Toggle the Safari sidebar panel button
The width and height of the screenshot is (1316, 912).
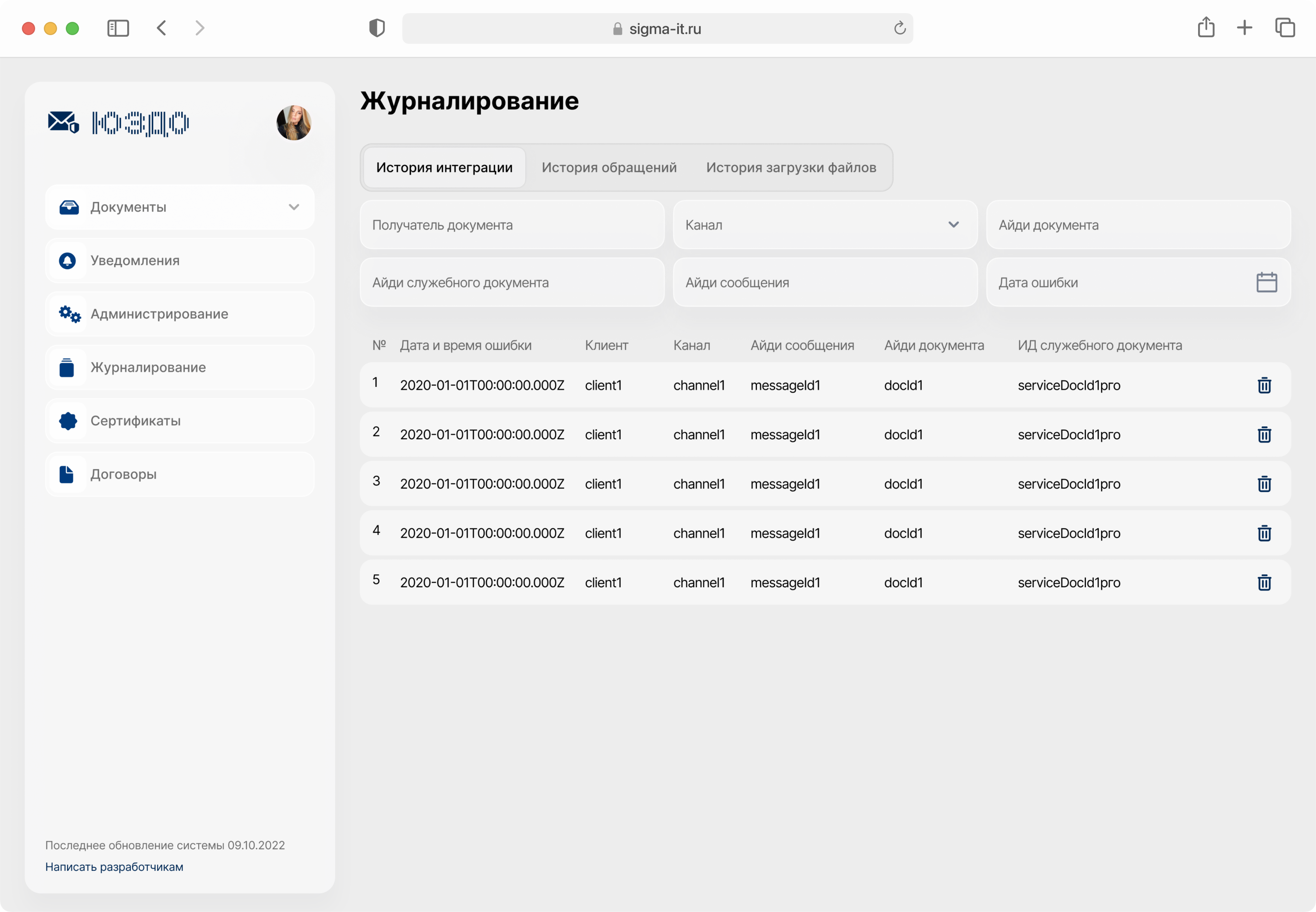click(118, 28)
